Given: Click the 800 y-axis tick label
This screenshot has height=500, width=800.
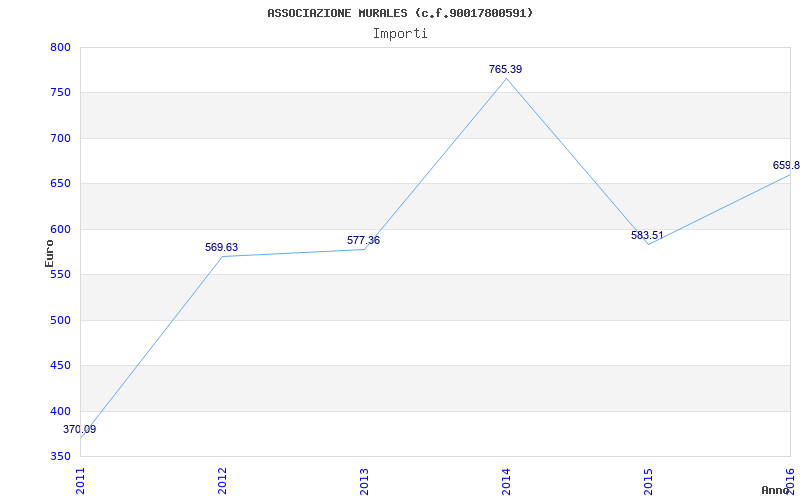Looking at the screenshot, I should click(x=60, y=47).
